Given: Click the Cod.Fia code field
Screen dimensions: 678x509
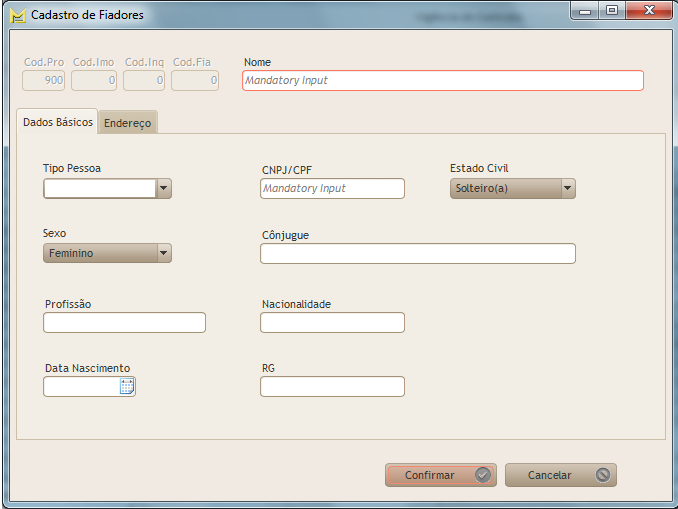Looking at the screenshot, I should (x=195, y=81).
